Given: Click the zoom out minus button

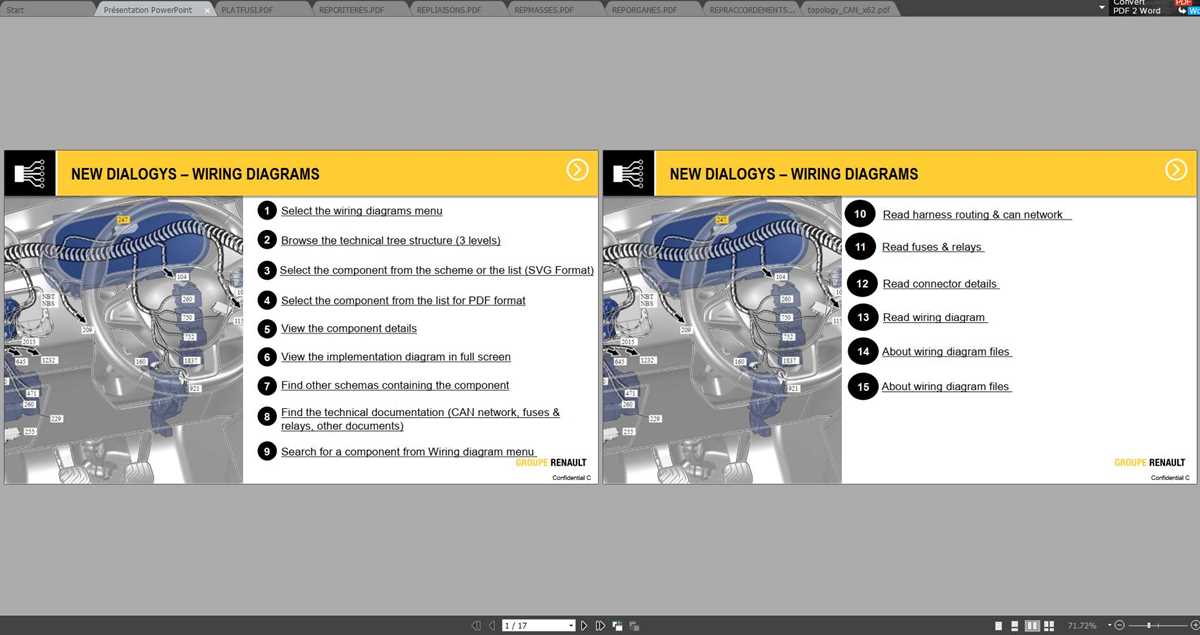Looking at the screenshot, I should point(1119,625).
